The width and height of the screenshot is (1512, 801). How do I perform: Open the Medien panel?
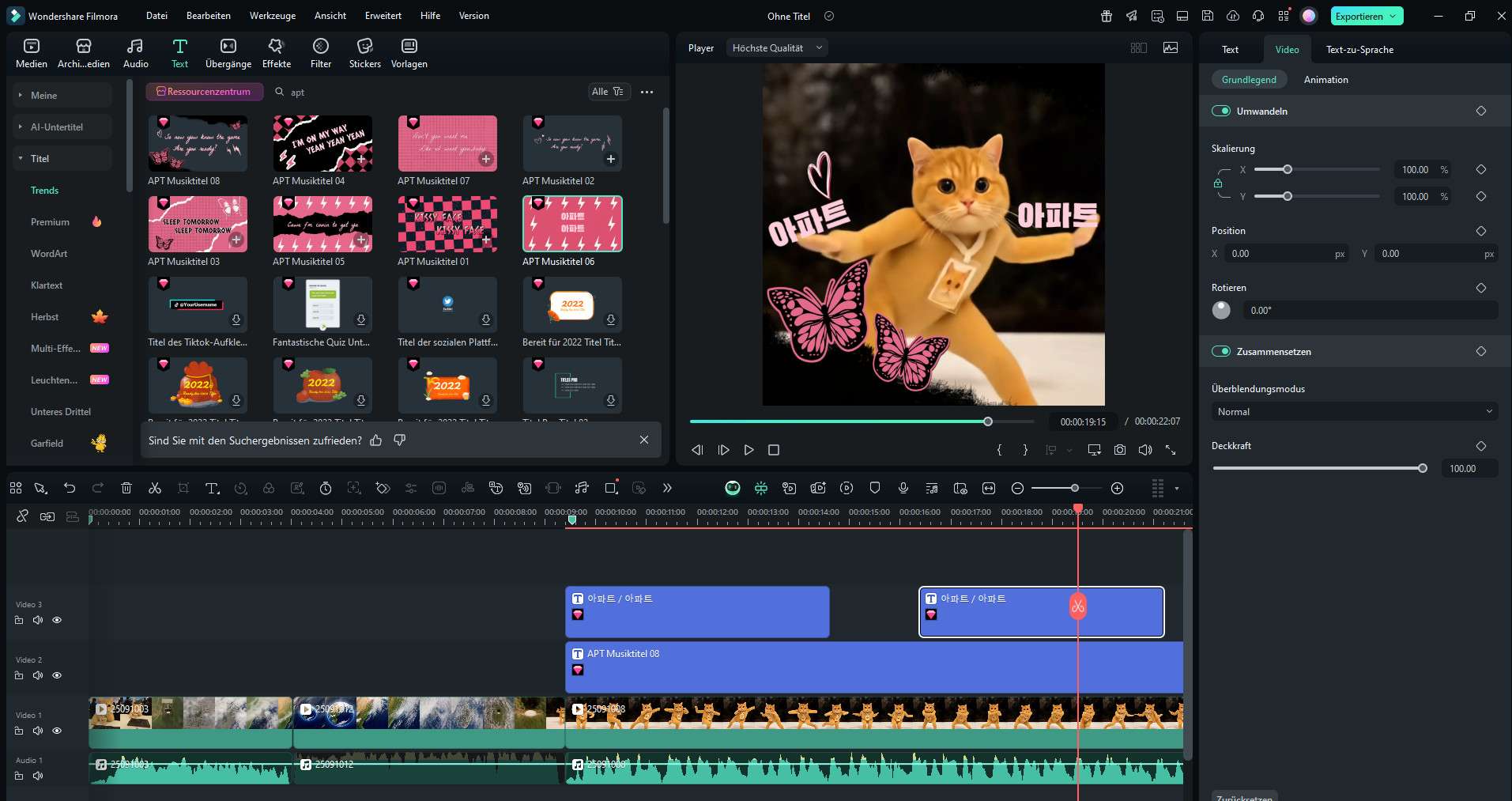pyautogui.click(x=32, y=53)
